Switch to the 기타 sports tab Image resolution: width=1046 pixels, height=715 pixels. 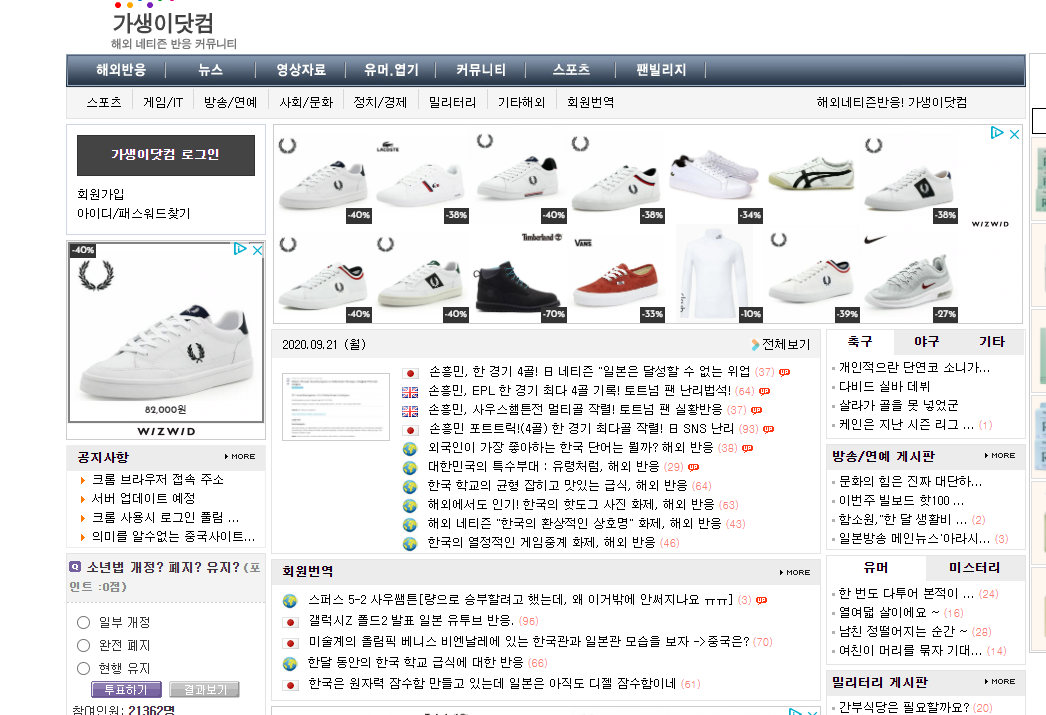991,341
